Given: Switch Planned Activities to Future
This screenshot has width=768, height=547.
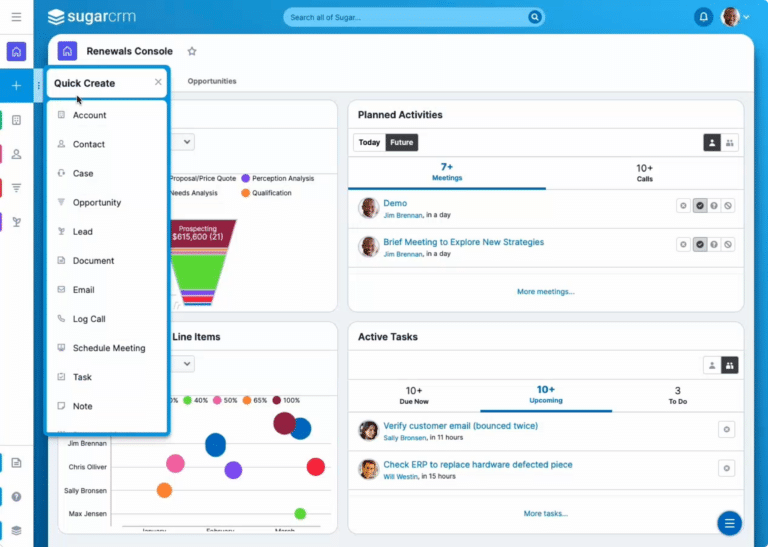Looking at the screenshot, I should click(x=402, y=143).
